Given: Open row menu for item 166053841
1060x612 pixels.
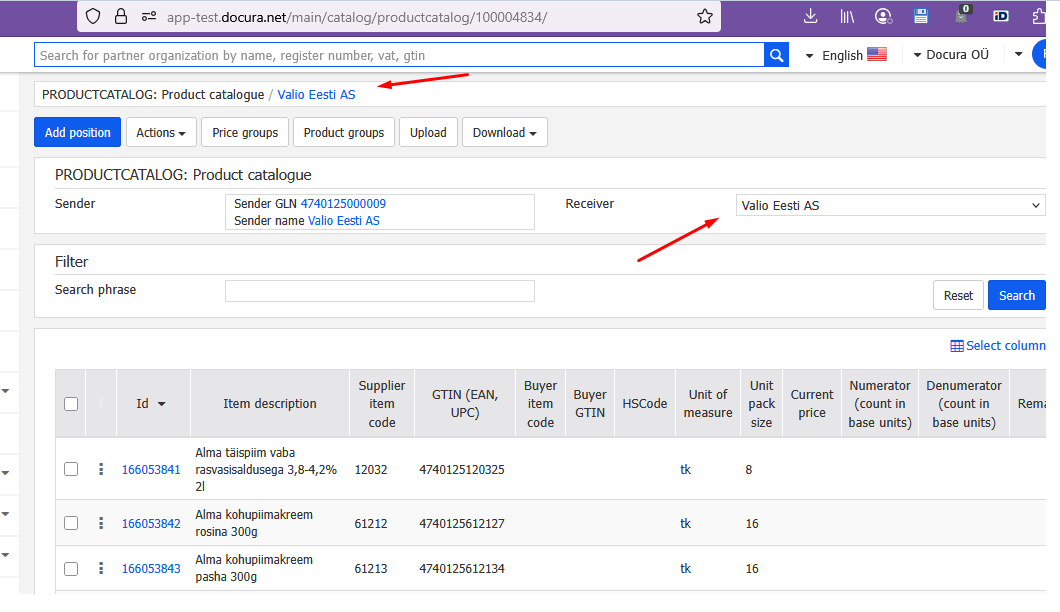Looking at the screenshot, I should click(101, 469).
